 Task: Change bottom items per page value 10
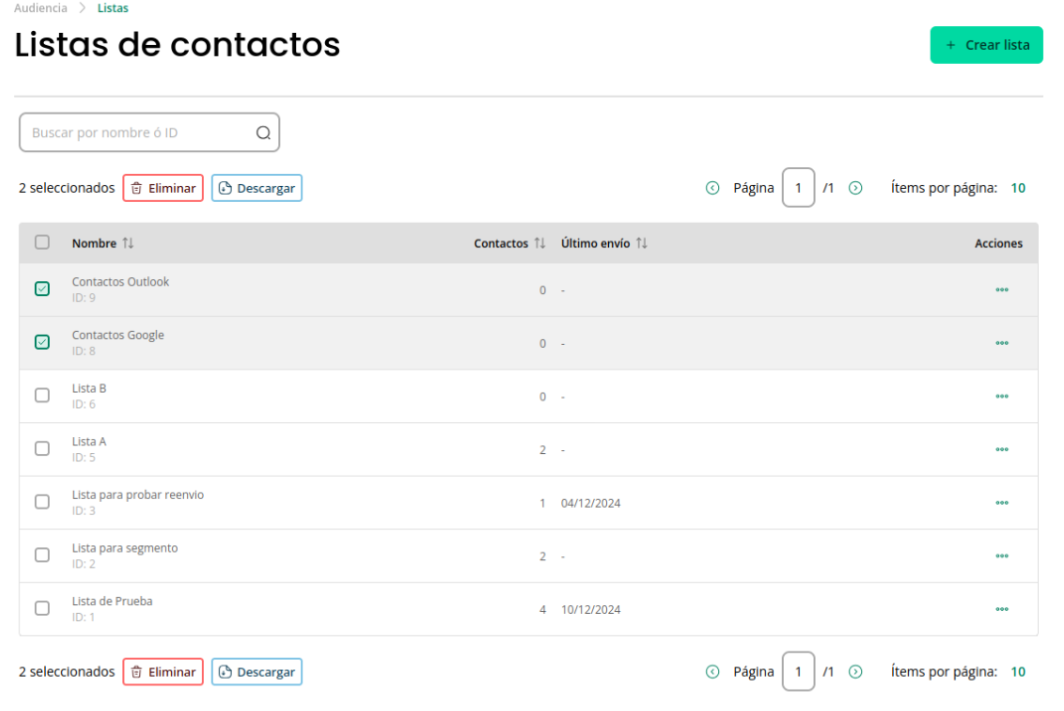1018,672
